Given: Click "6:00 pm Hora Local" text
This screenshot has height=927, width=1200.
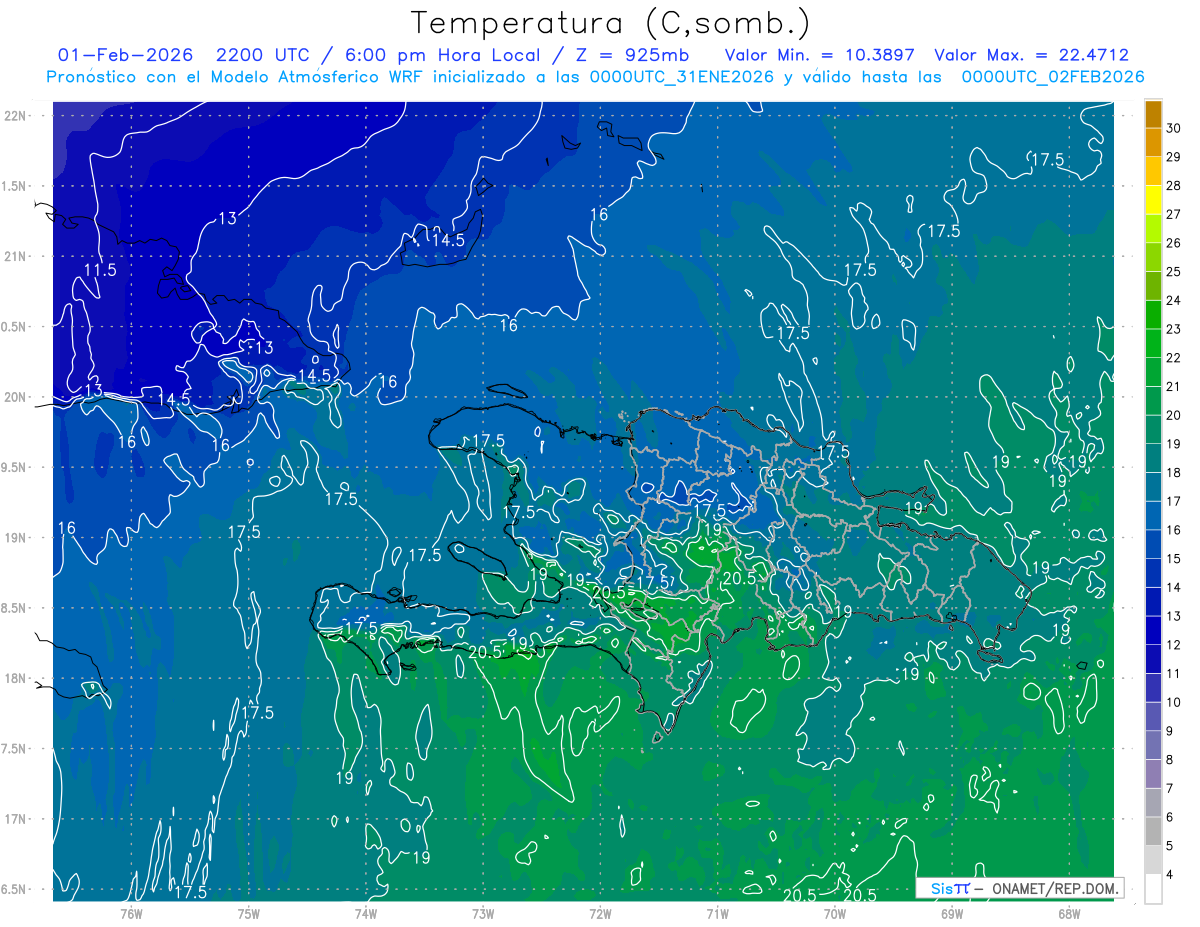Looking at the screenshot, I should 443,55.
